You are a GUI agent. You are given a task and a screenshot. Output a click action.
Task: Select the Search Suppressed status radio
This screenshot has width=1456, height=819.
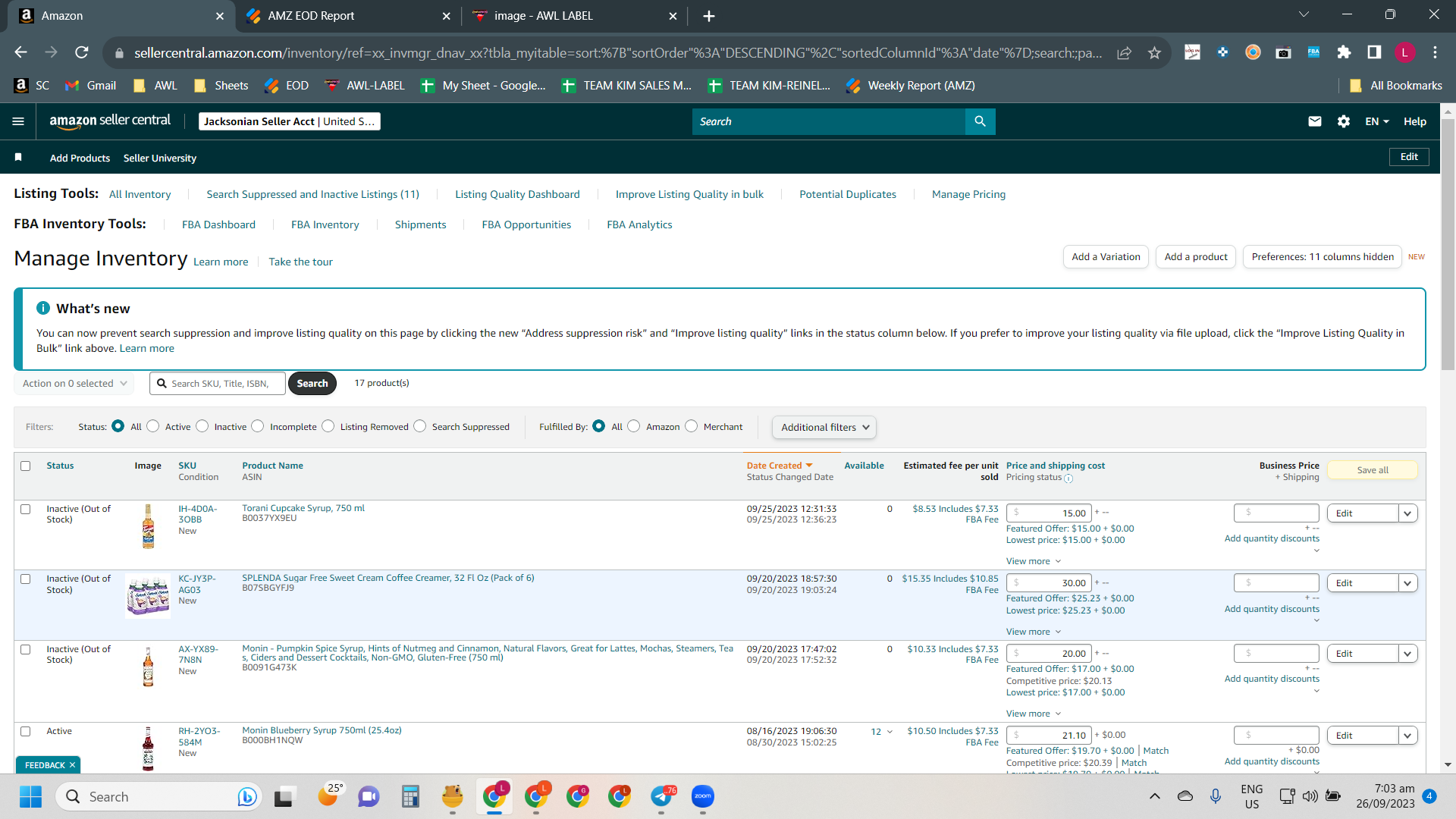tap(420, 426)
